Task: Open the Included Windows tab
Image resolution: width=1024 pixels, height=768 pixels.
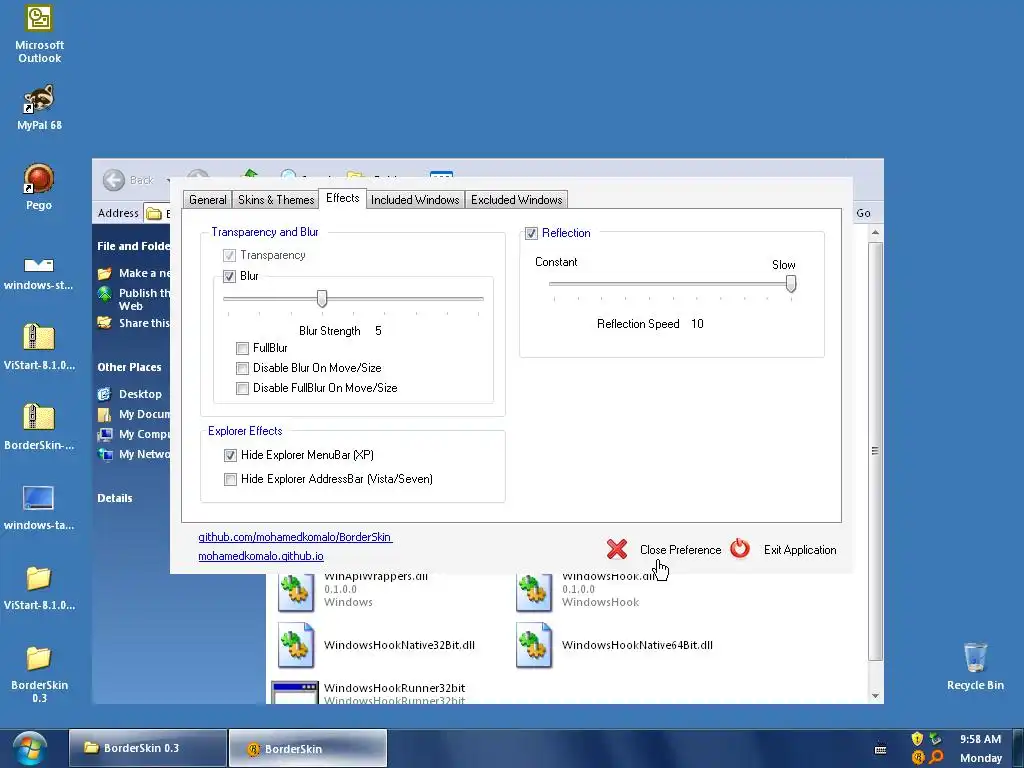Action: click(x=415, y=200)
